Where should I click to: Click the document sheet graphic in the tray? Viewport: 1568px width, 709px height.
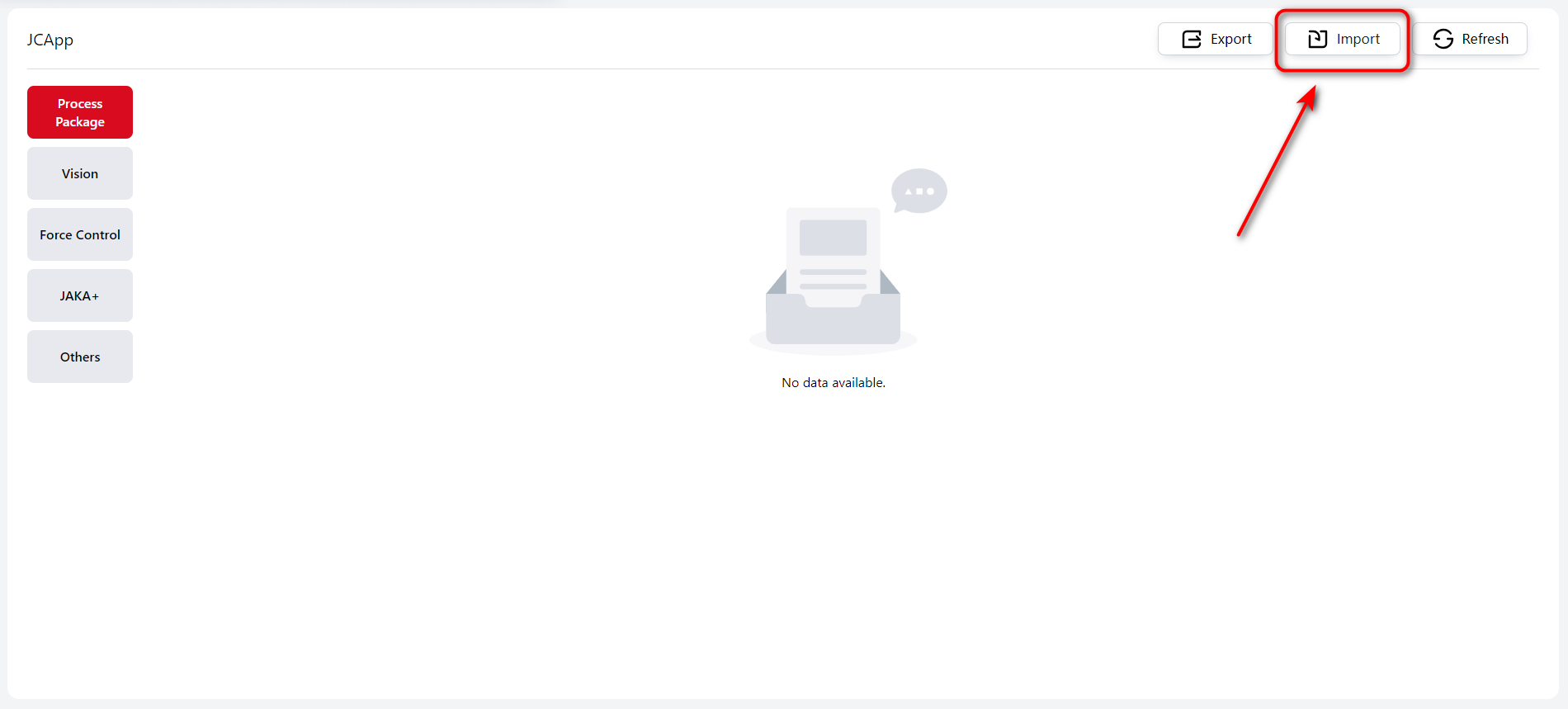click(x=833, y=248)
